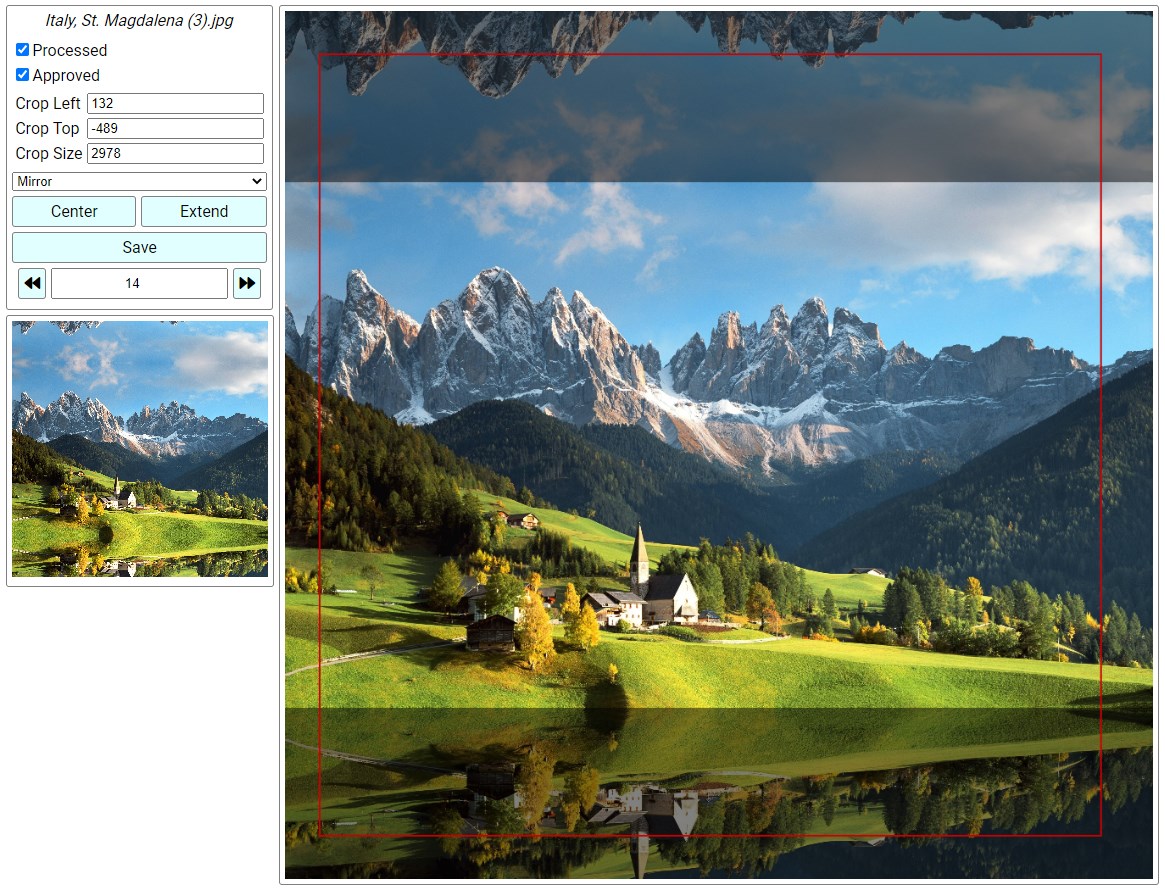Open the Mirror fill mode dropdown
Screen dimensions: 1165x892
click(139, 181)
